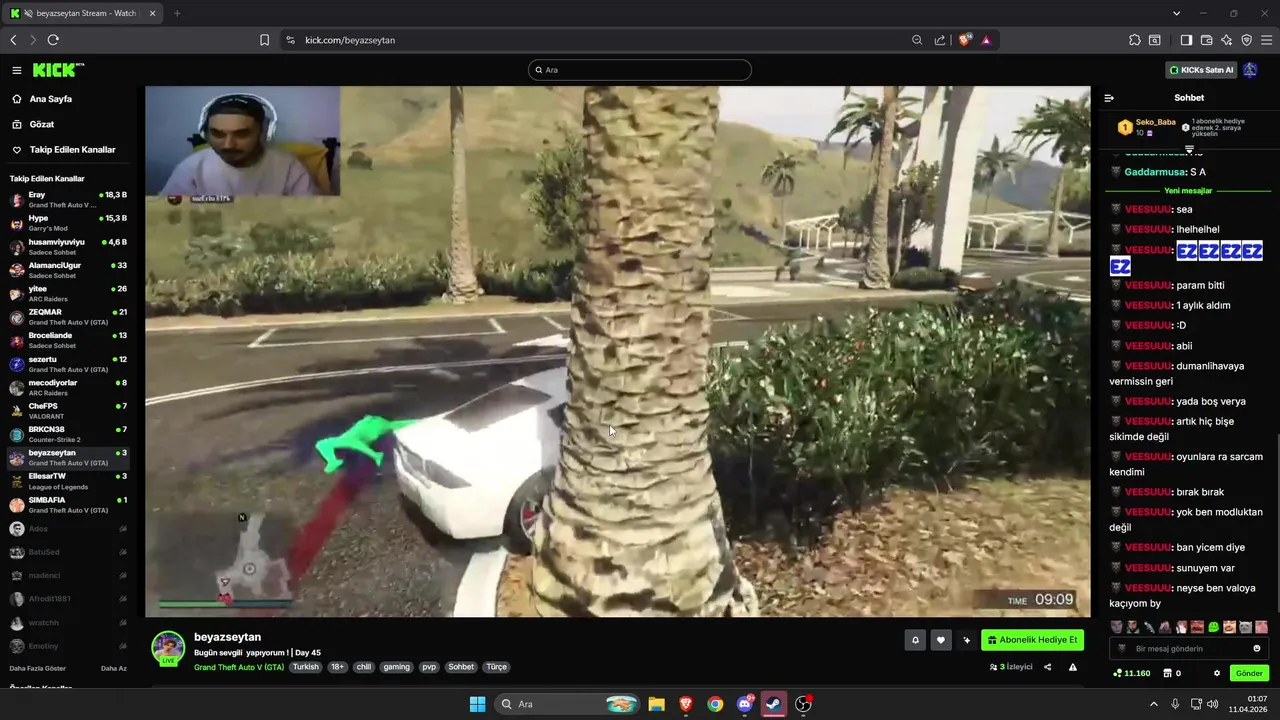Click the 3 İzleyici viewer count

[x=1011, y=667]
